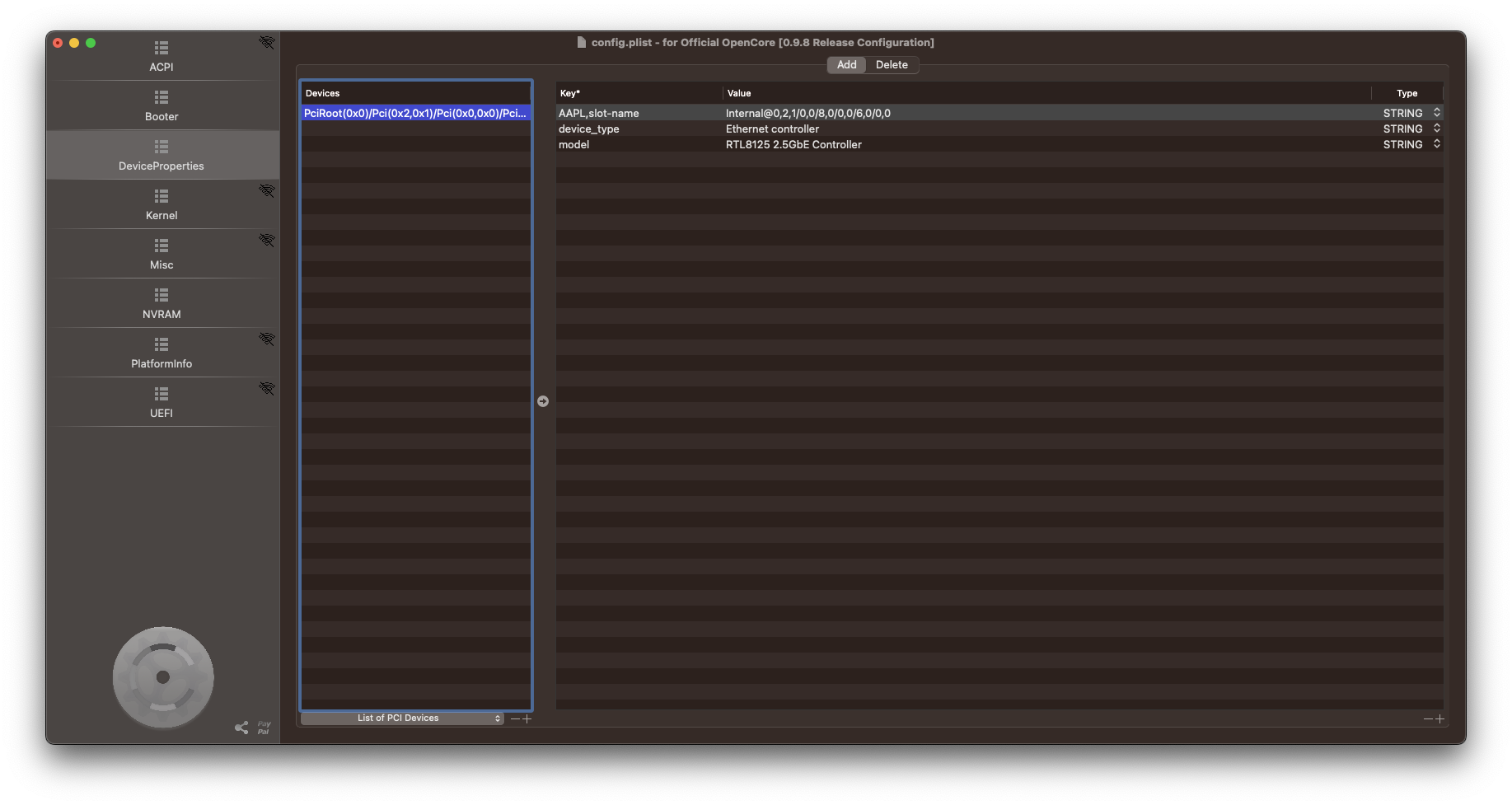
Task: Switch to the UEFI section
Action: pos(161,402)
